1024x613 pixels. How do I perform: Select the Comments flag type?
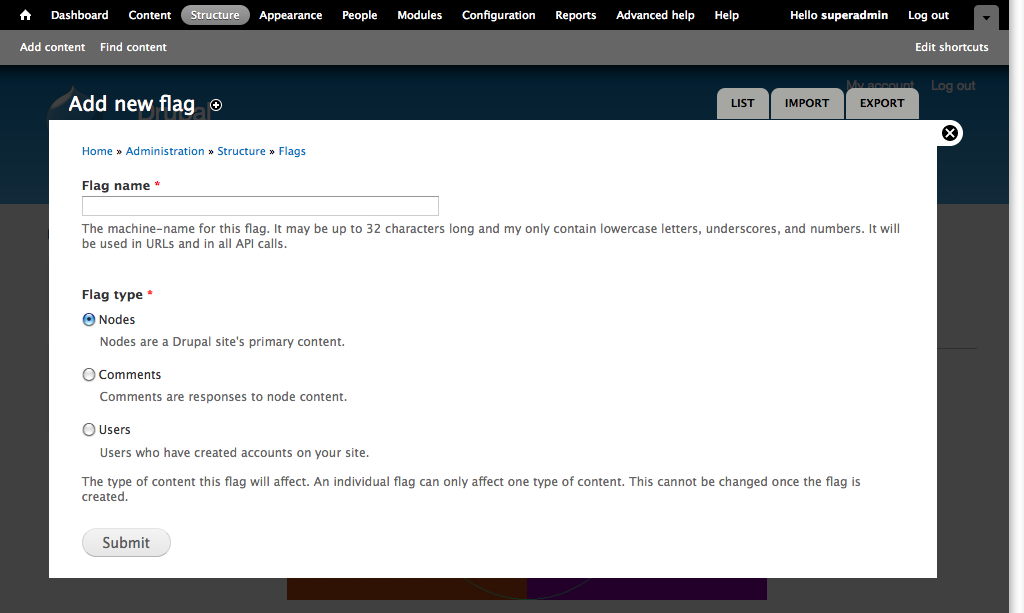click(x=88, y=374)
